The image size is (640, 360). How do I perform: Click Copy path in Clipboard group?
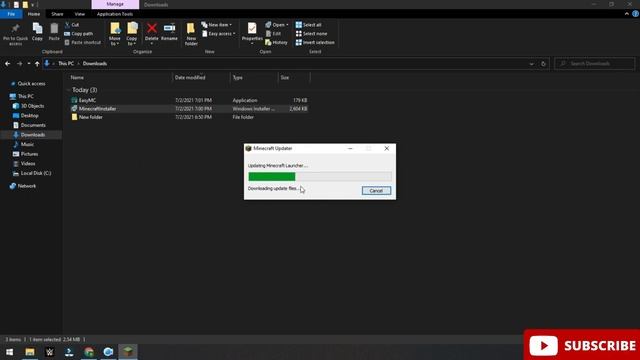[x=79, y=33]
